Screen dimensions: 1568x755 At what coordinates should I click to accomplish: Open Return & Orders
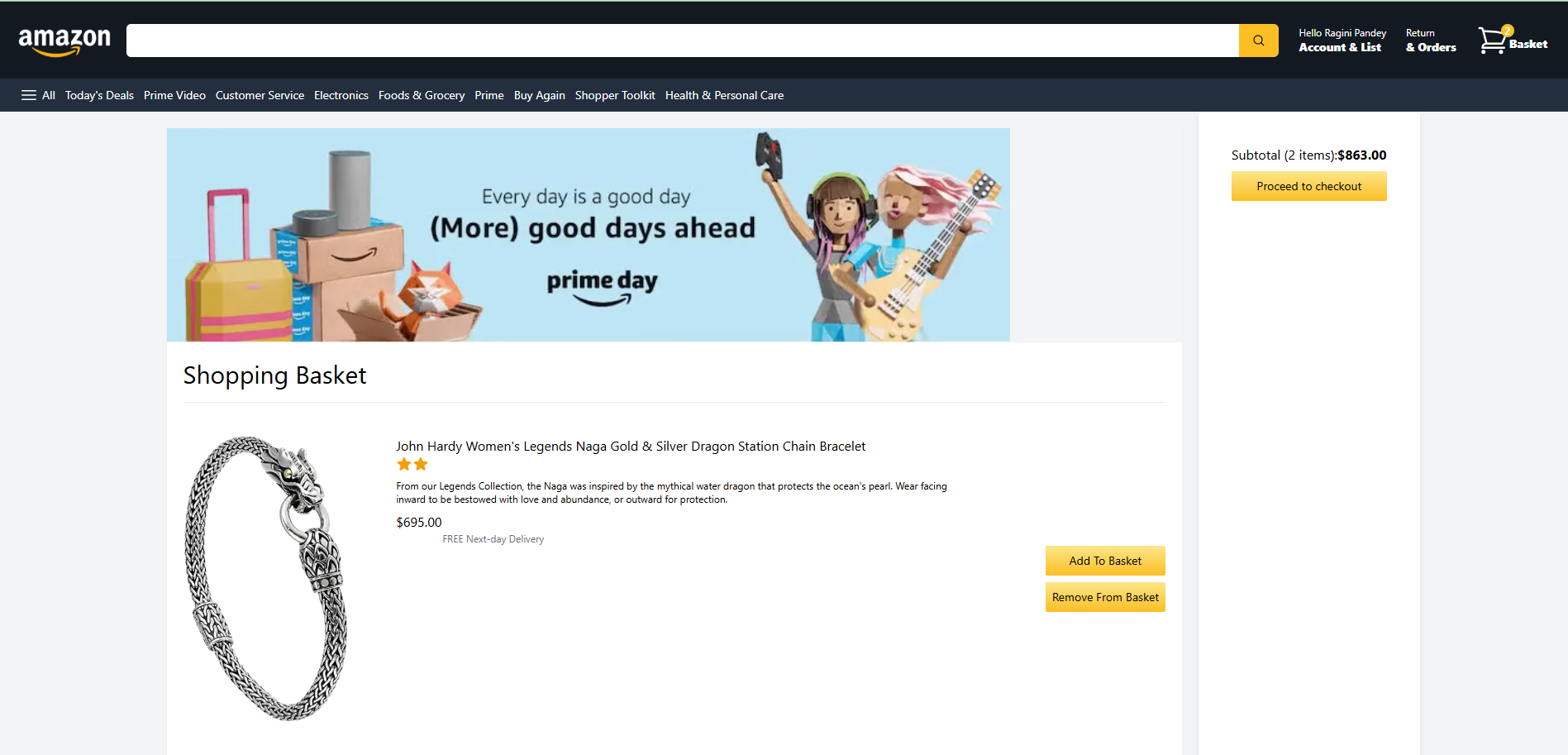click(1431, 41)
